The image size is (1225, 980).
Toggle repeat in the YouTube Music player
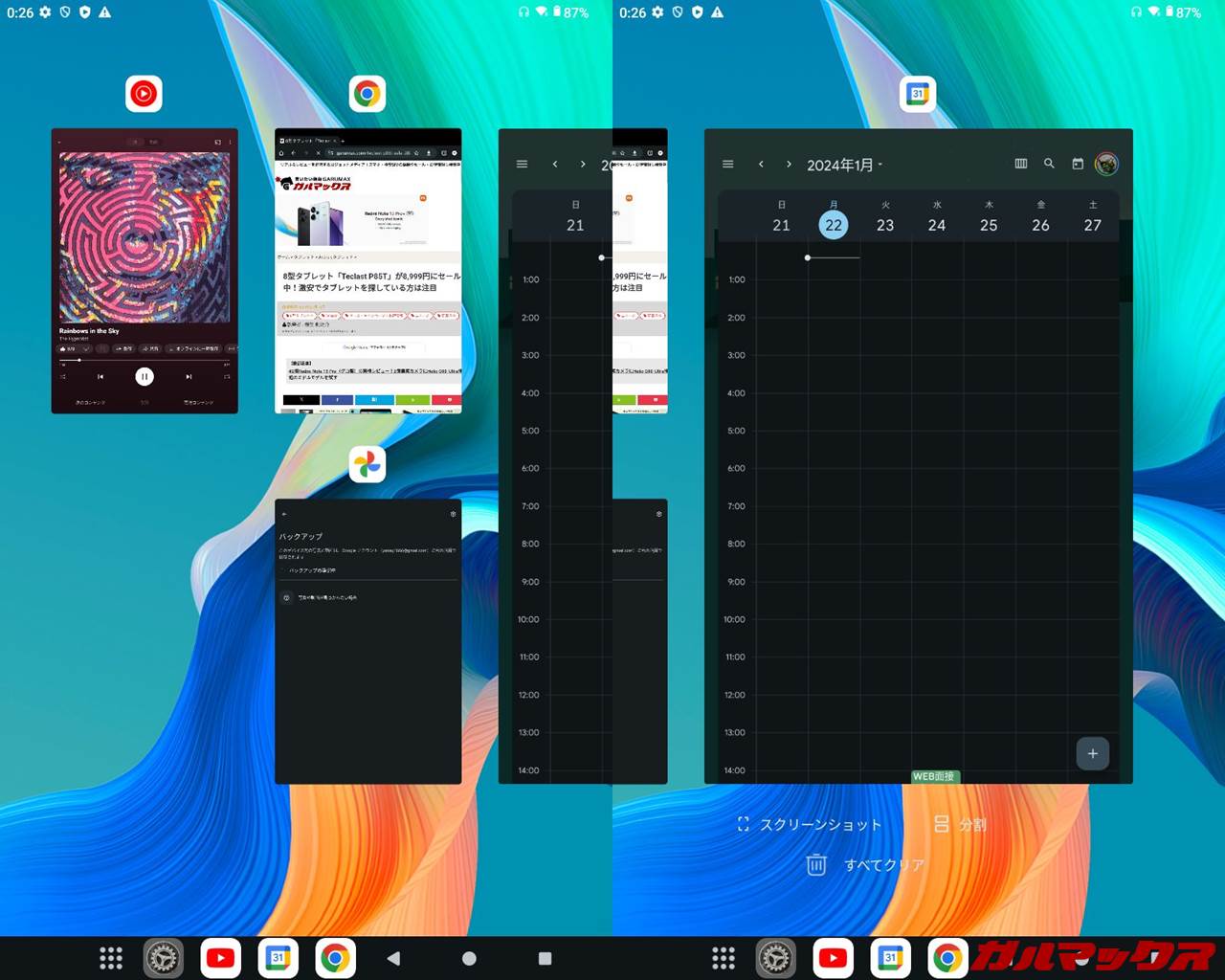227,377
